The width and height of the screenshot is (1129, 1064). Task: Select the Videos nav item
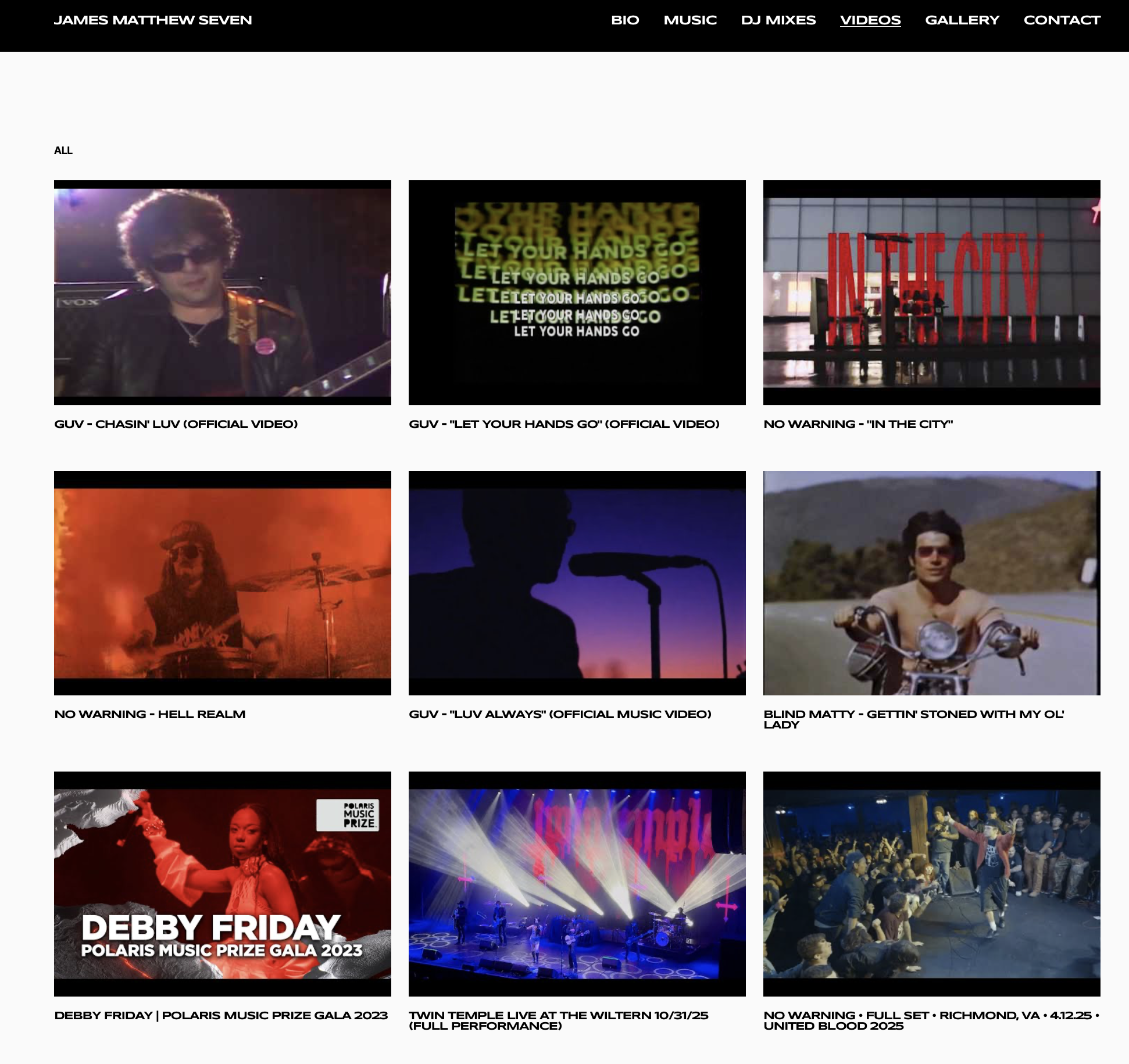(x=870, y=20)
